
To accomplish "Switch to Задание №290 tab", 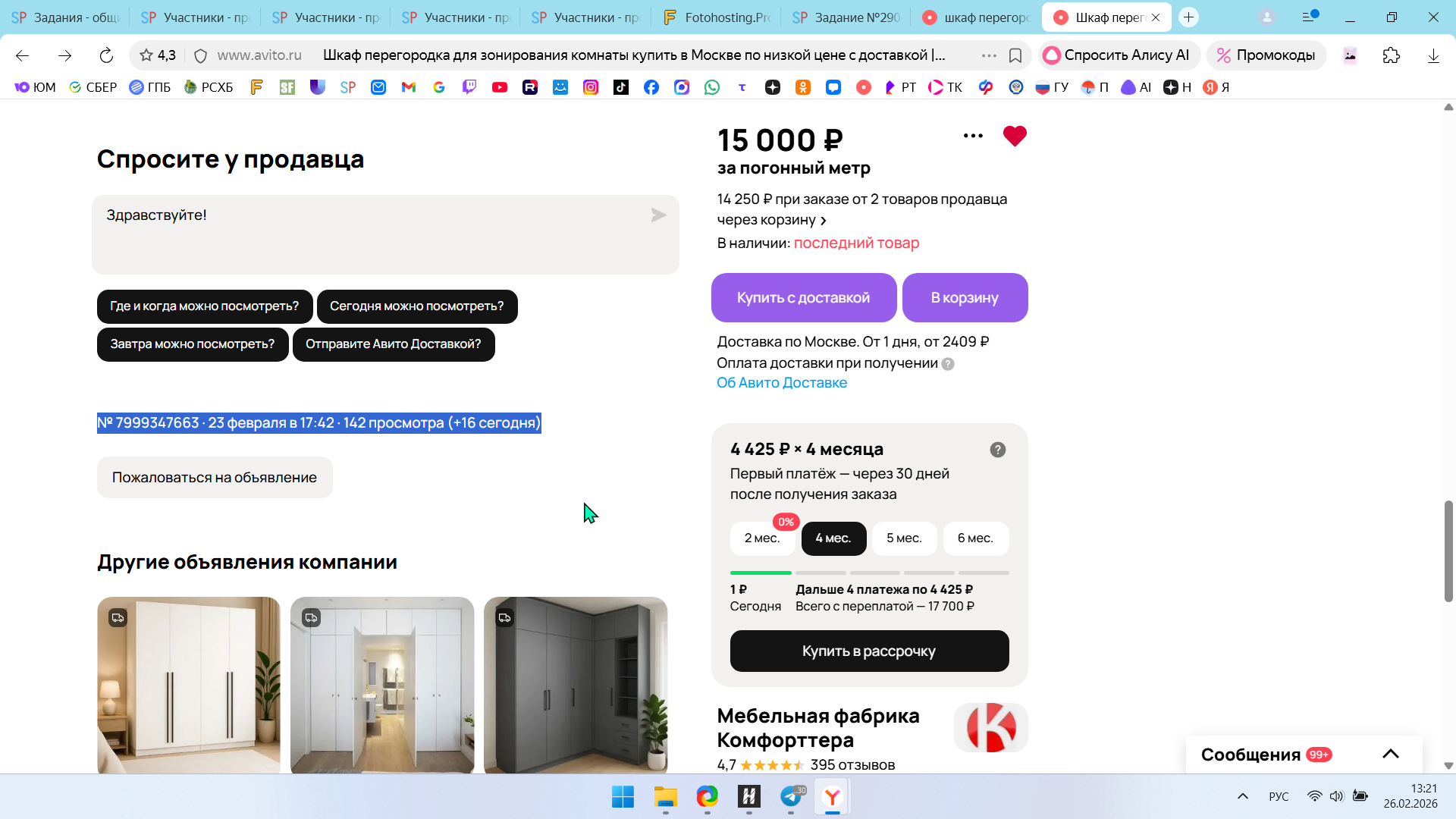I will tap(847, 17).
